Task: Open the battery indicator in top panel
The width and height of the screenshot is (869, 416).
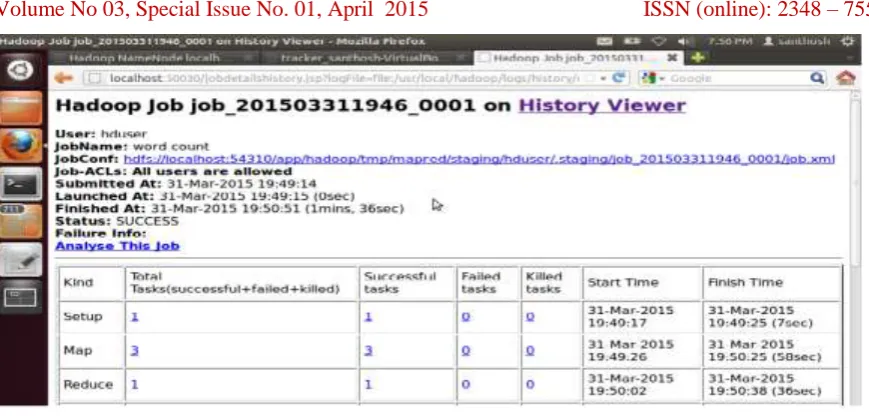Action: coord(632,42)
